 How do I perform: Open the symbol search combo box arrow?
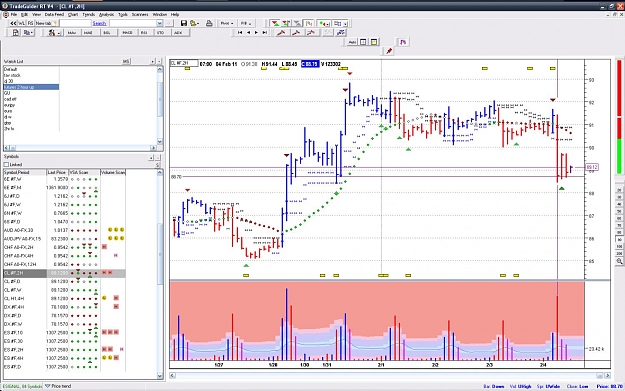click(x=159, y=24)
